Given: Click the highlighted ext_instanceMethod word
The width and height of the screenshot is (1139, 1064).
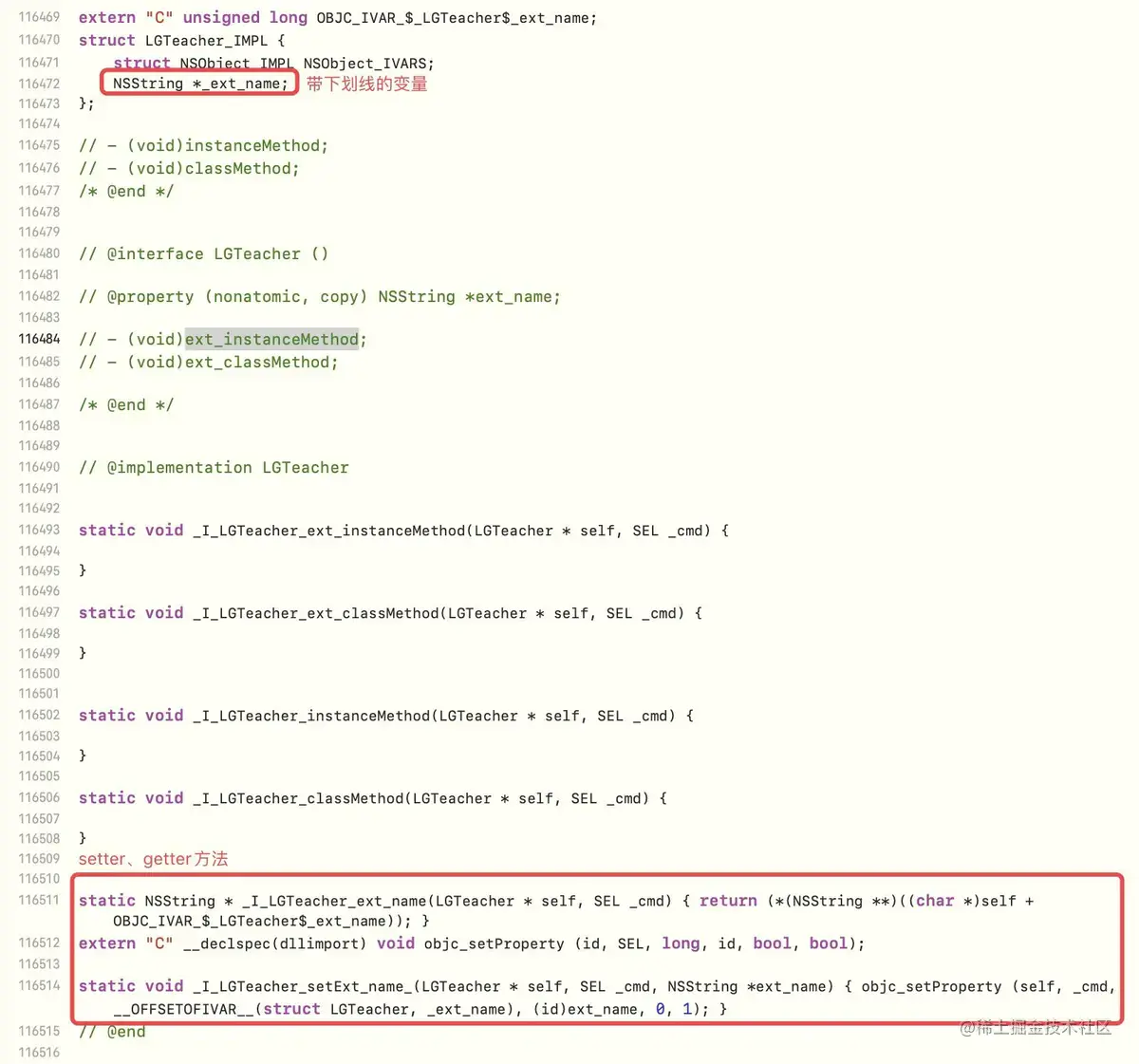Looking at the screenshot, I should (271, 340).
